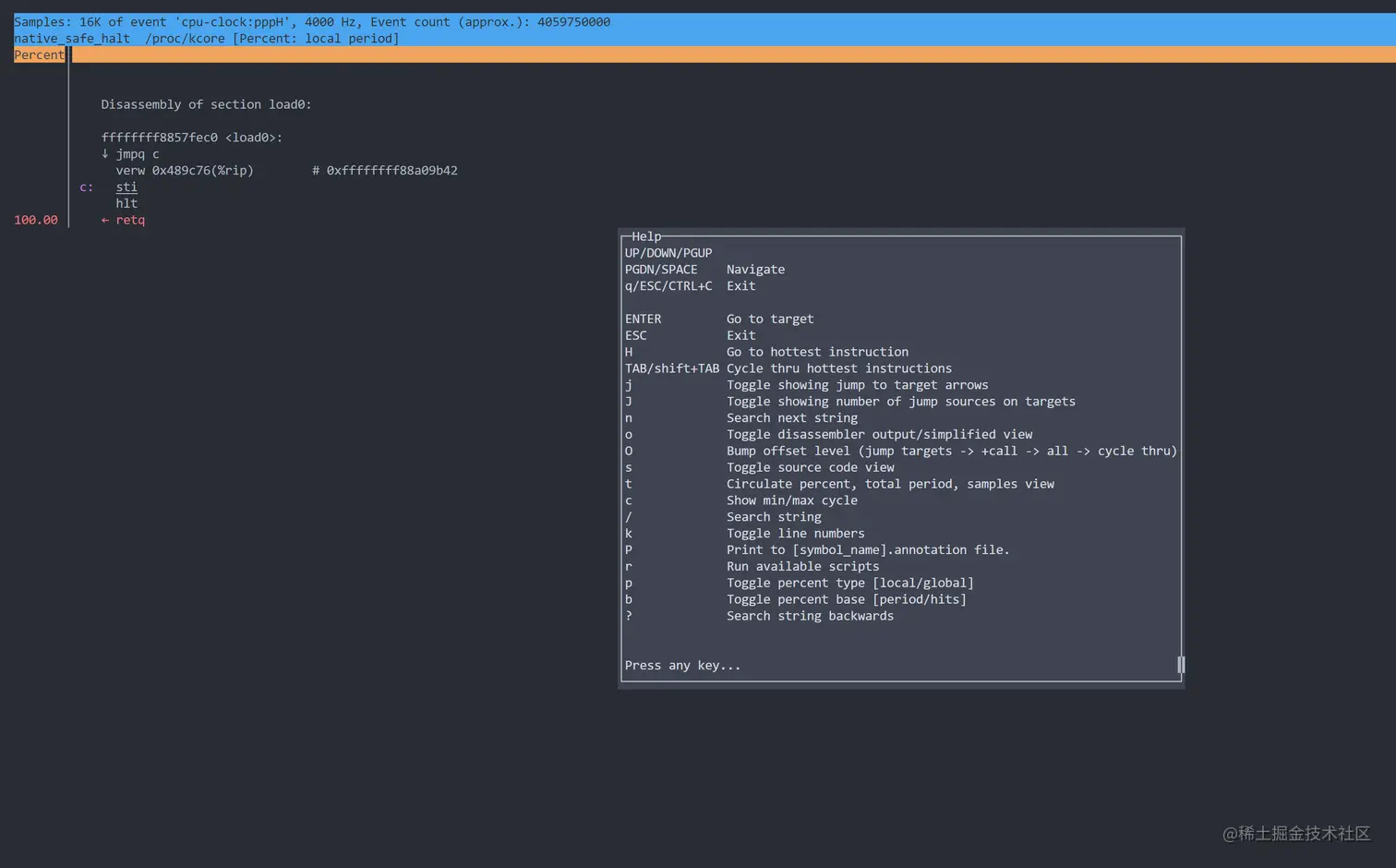This screenshot has height=868, width=1396.
Task: Click the 'Press any key...' prompt
Action: [x=683, y=668]
